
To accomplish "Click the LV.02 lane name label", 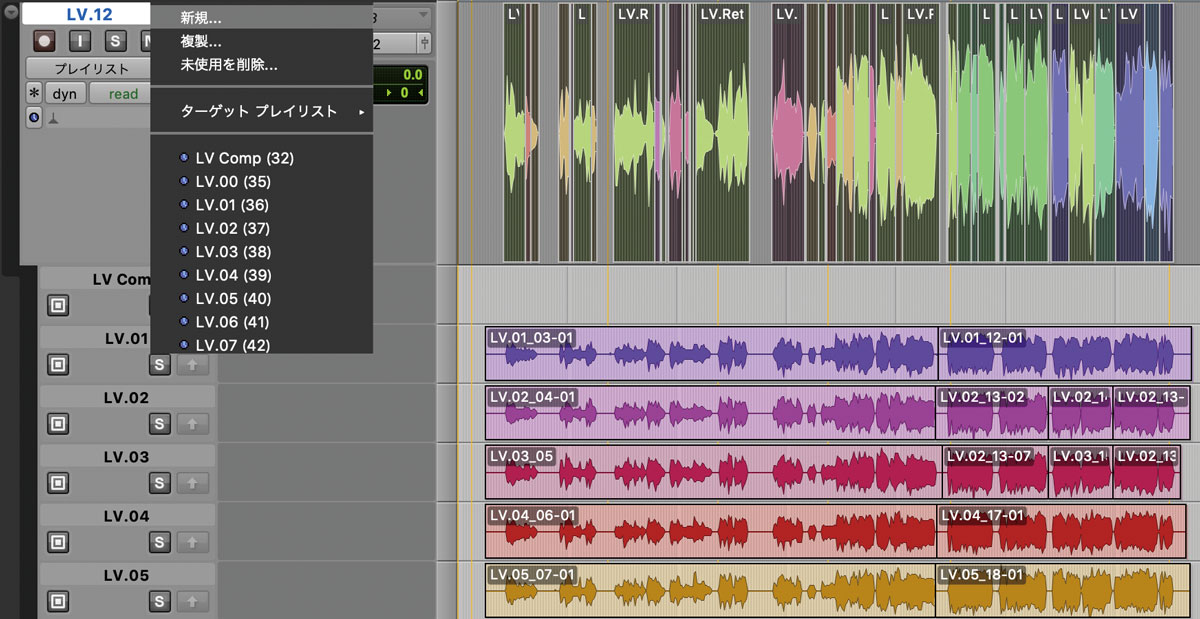I will pyautogui.click(x=127, y=397).
